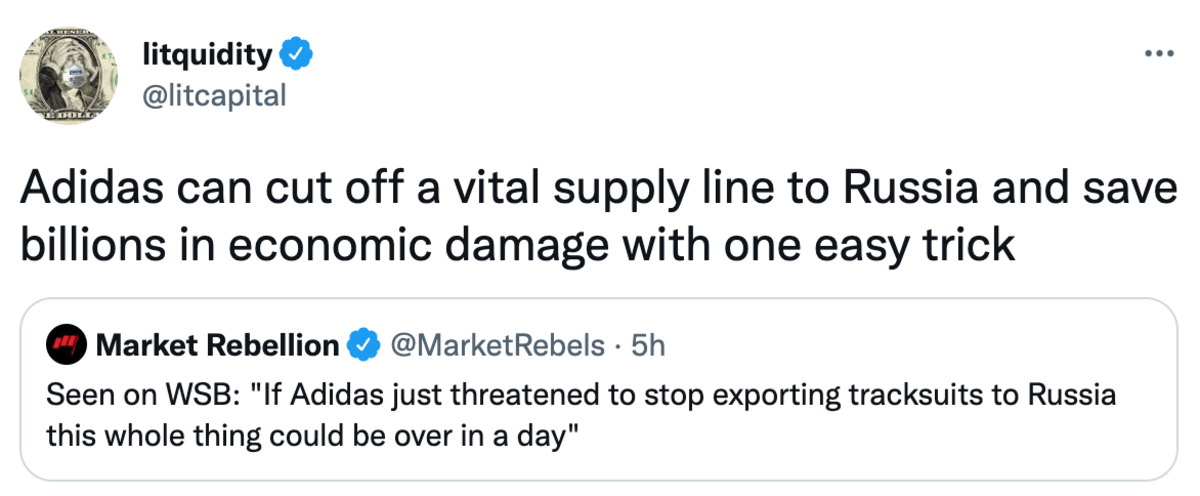1200x496 pixels.
Task: Click the verified badge beside litquidity
Action: tap(297, 54)
